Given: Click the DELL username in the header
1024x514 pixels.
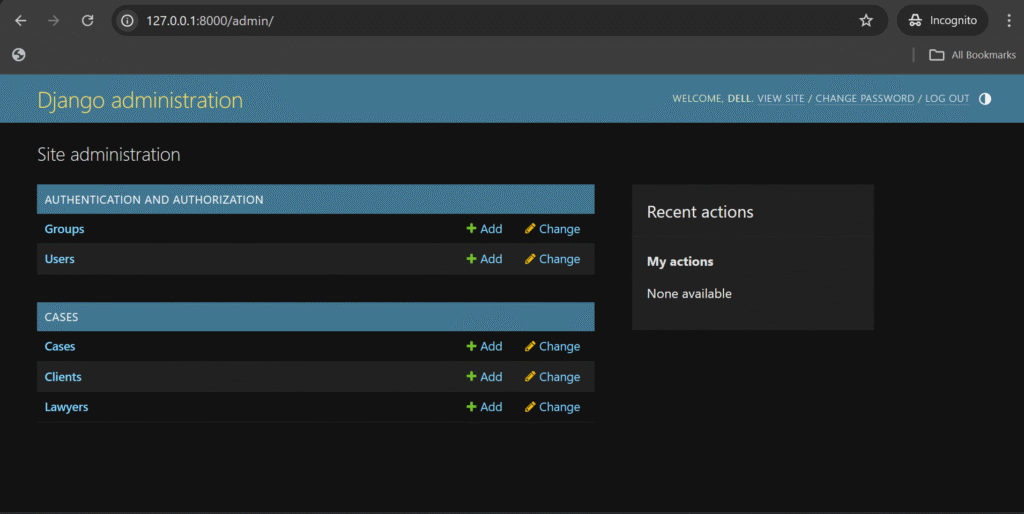Looking at the screenshot, I should coord(739,99).
